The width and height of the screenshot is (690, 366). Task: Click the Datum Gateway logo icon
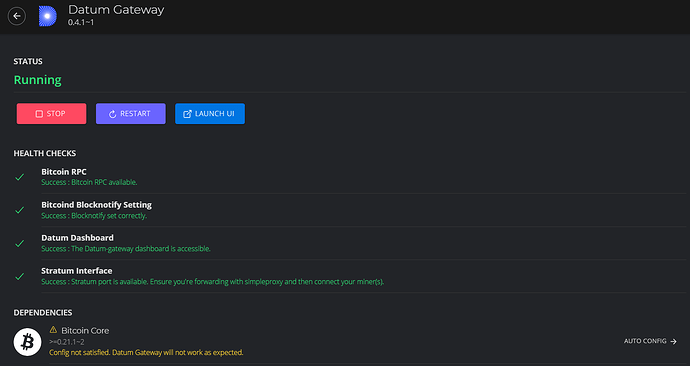coord(48,16)
